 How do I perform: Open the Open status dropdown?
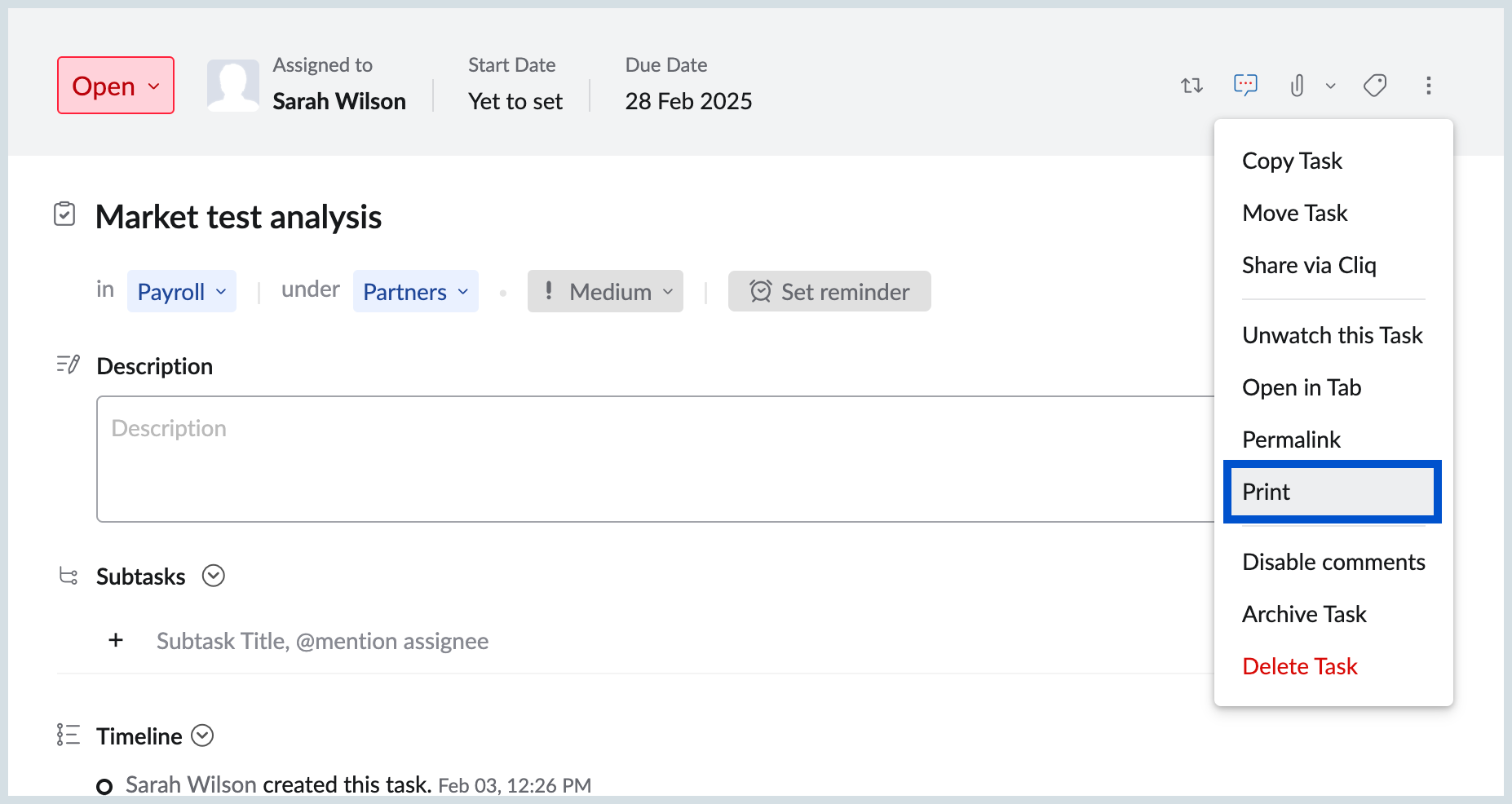pyautogui.click(x=116, y=86)
